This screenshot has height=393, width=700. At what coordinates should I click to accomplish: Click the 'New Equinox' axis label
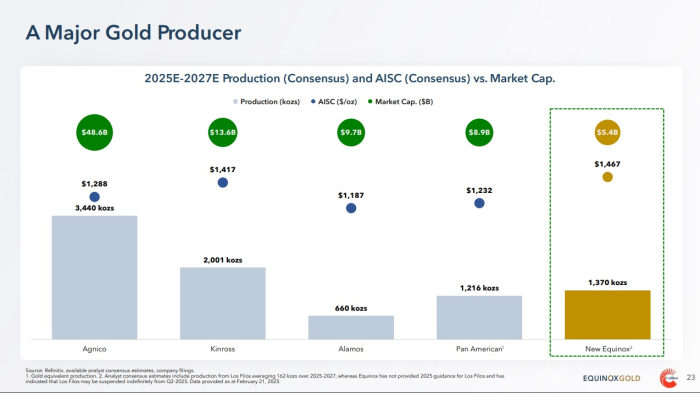608,349
